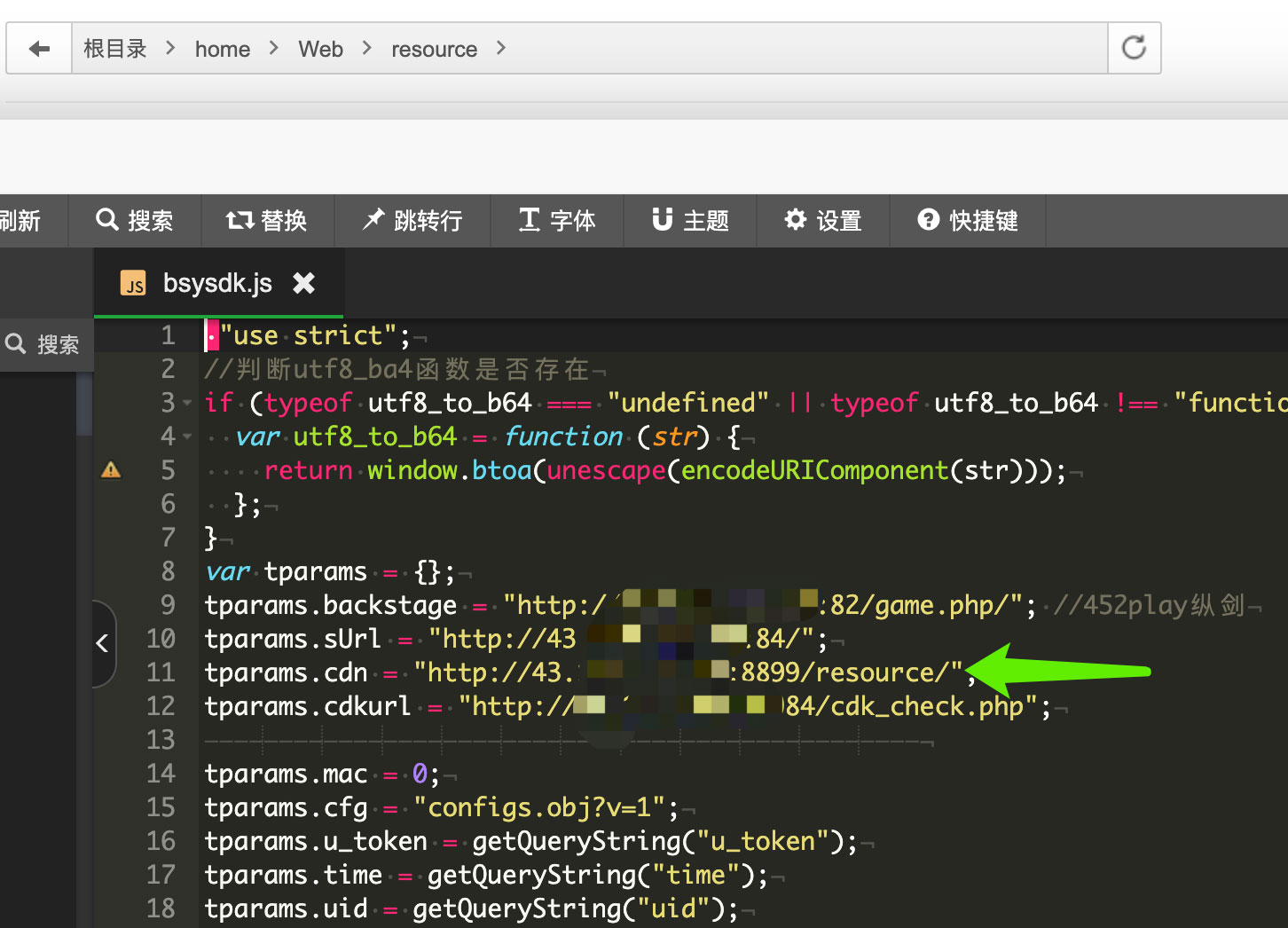Navigate to the home breadcrumb folder
This screenshot has width=1288, height=928.
point(223,49)
